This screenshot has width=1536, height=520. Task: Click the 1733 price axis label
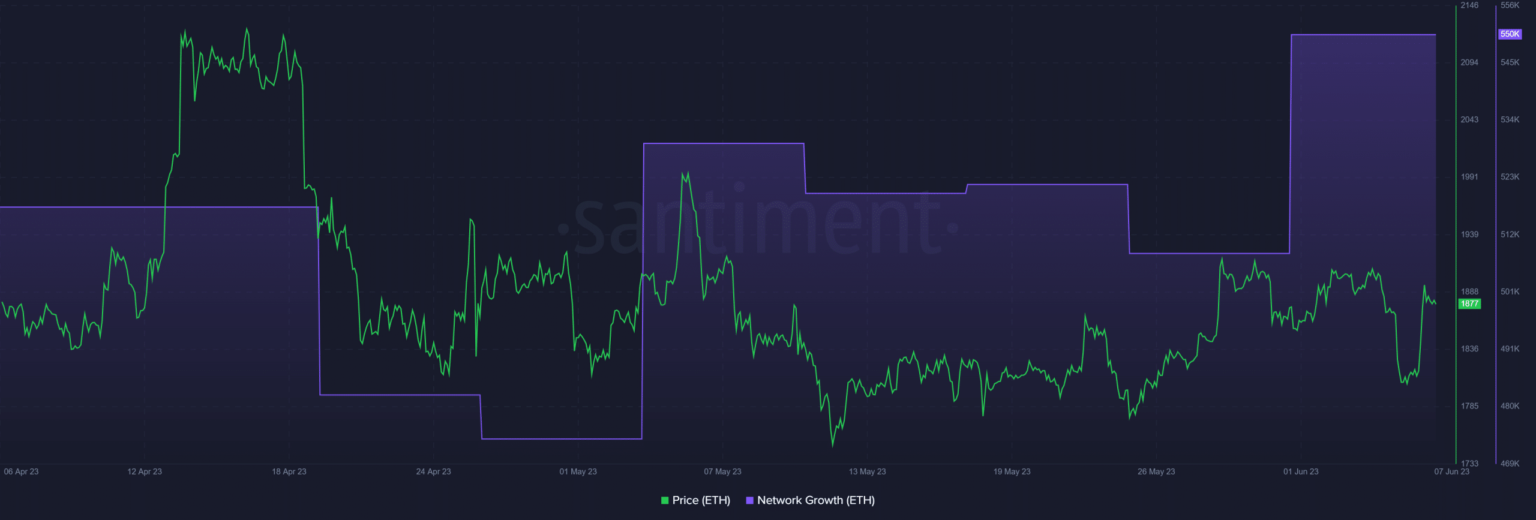coord(1469,464)
